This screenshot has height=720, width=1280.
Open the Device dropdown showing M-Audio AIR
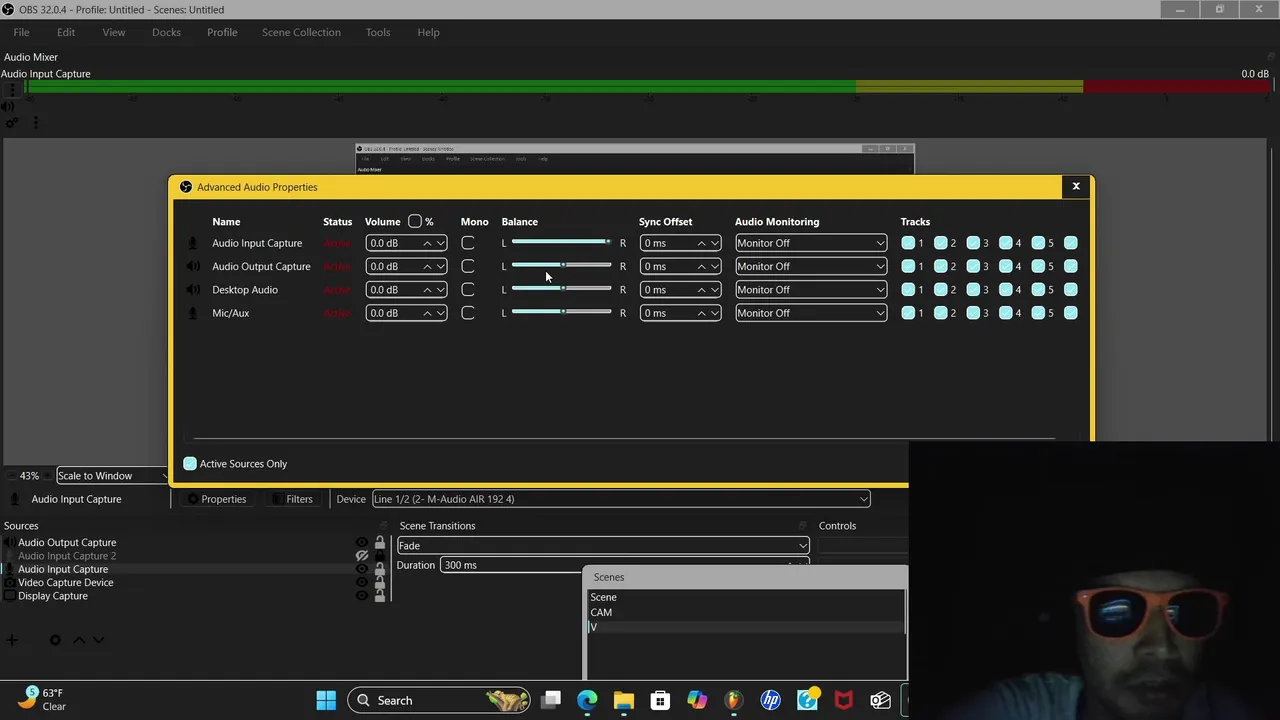point(621,499)
